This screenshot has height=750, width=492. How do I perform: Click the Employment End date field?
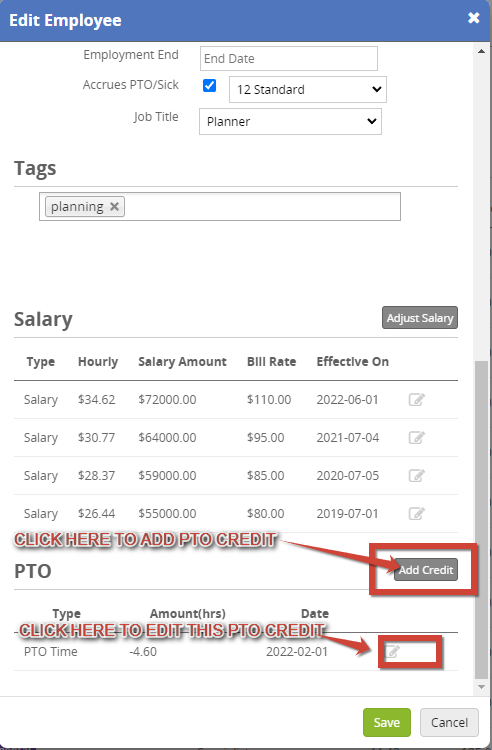[289, 58]
